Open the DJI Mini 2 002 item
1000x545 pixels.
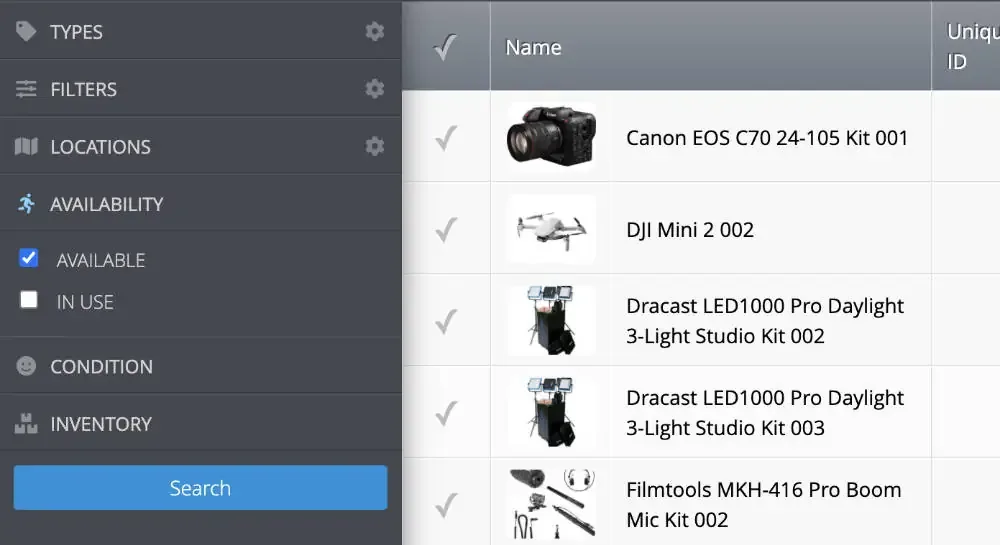click(x=689, y=230)
